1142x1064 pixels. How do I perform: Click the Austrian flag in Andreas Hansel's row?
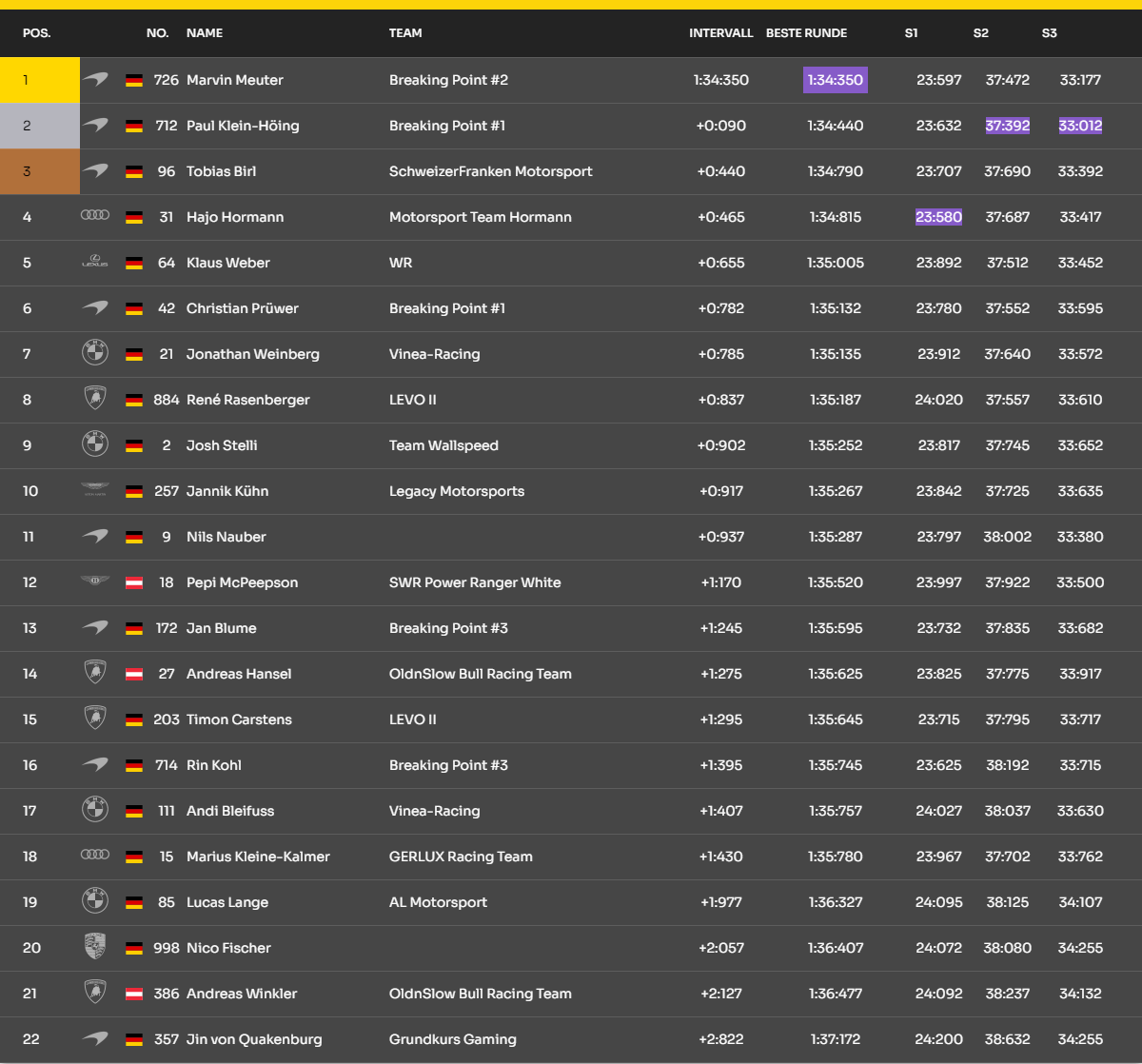(134, 674)
